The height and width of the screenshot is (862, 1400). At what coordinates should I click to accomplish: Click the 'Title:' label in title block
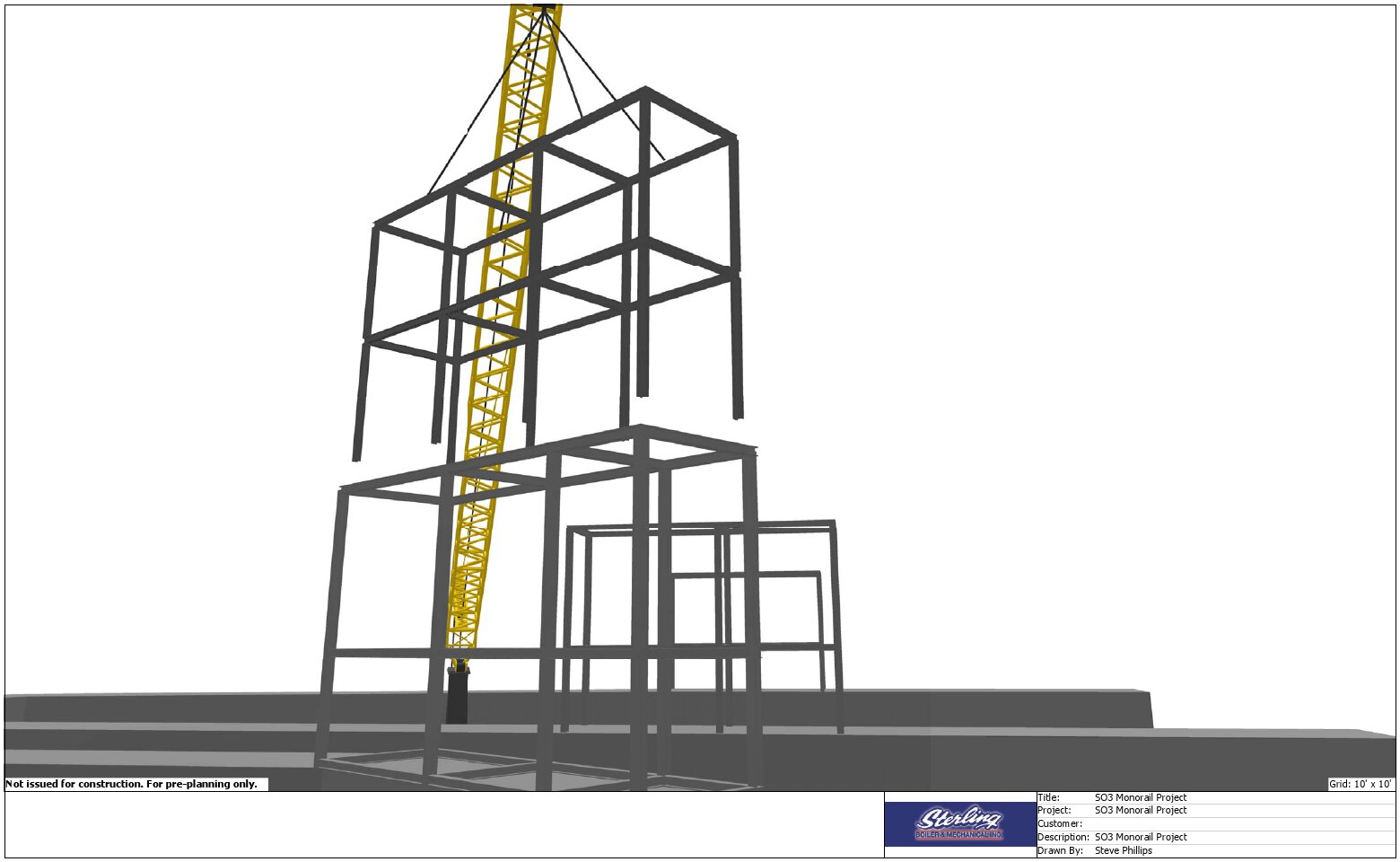(x=1048, y=797)
